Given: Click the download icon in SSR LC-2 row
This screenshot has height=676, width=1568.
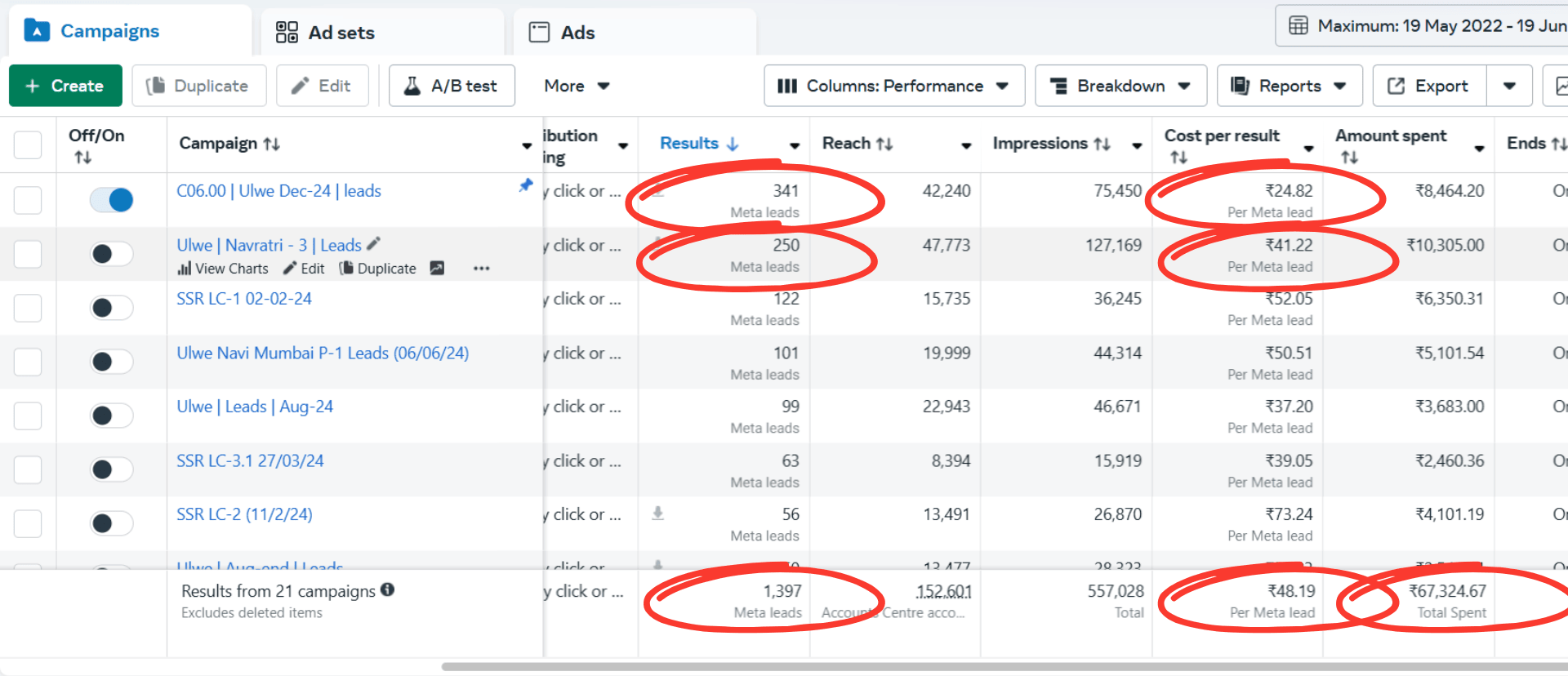Looking at the screenshot, I should pos(657,514).
